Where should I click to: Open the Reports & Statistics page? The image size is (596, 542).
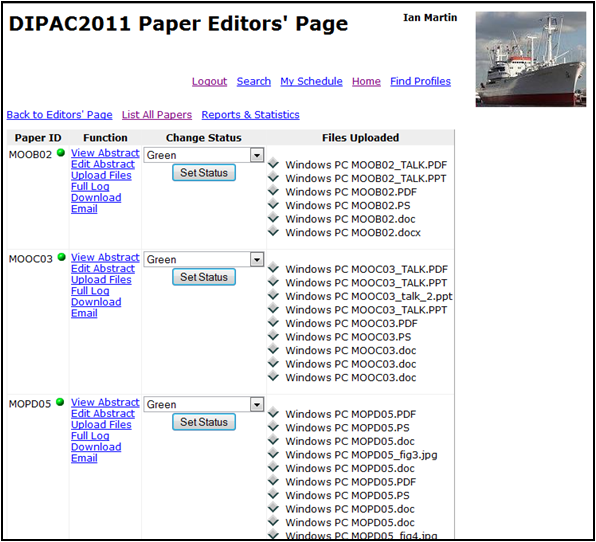(250, 115)
